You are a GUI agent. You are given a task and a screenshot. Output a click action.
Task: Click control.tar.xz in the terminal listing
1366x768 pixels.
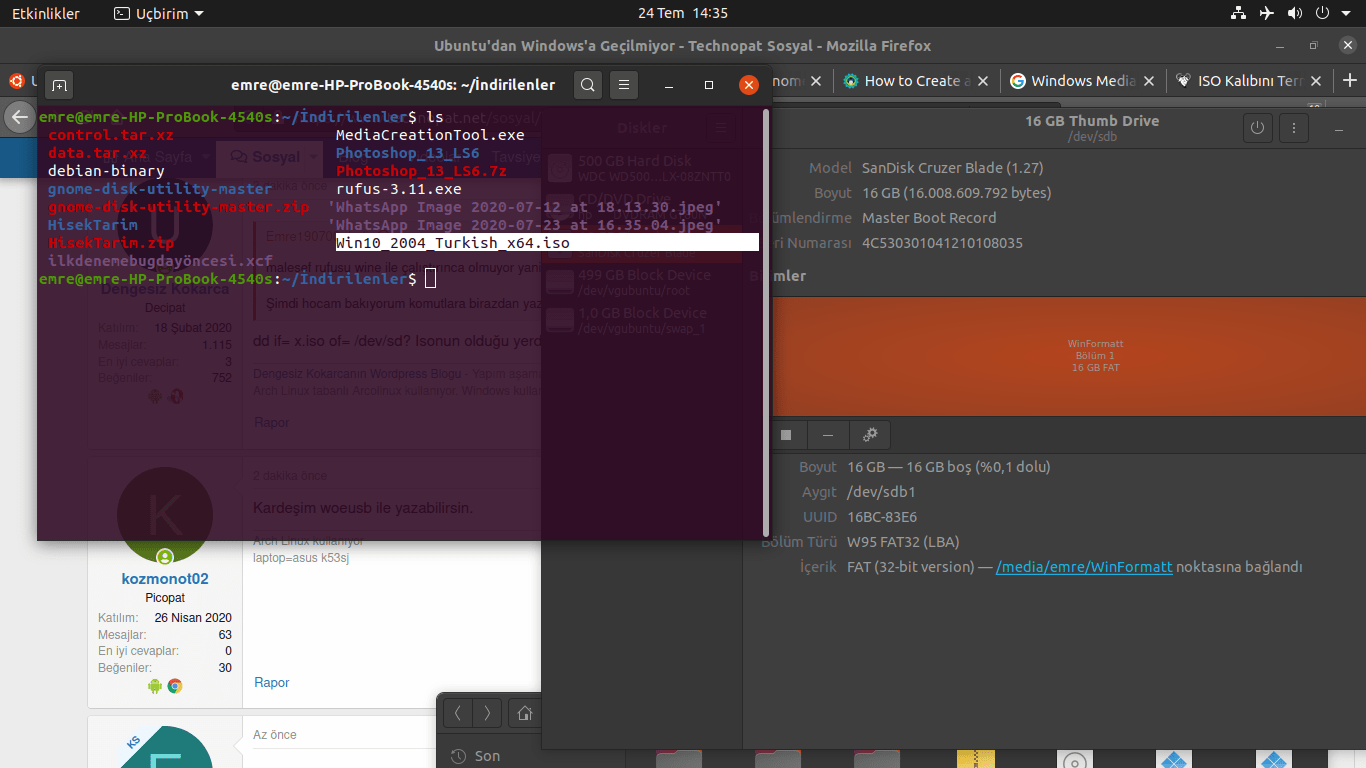(x=111, y=135)
